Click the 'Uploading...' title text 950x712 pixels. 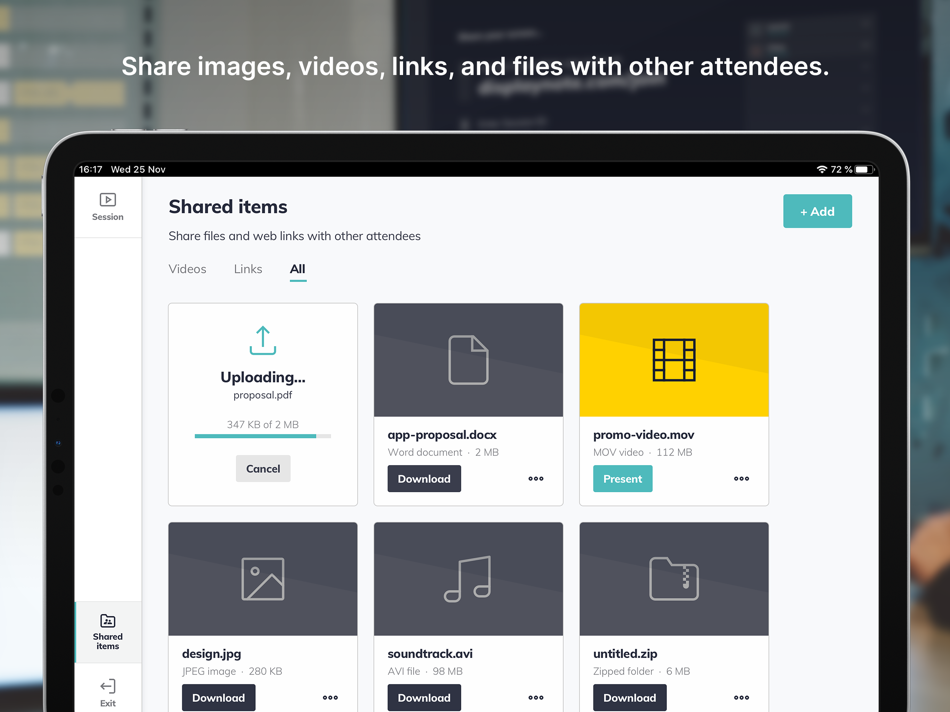coord(263,377)
